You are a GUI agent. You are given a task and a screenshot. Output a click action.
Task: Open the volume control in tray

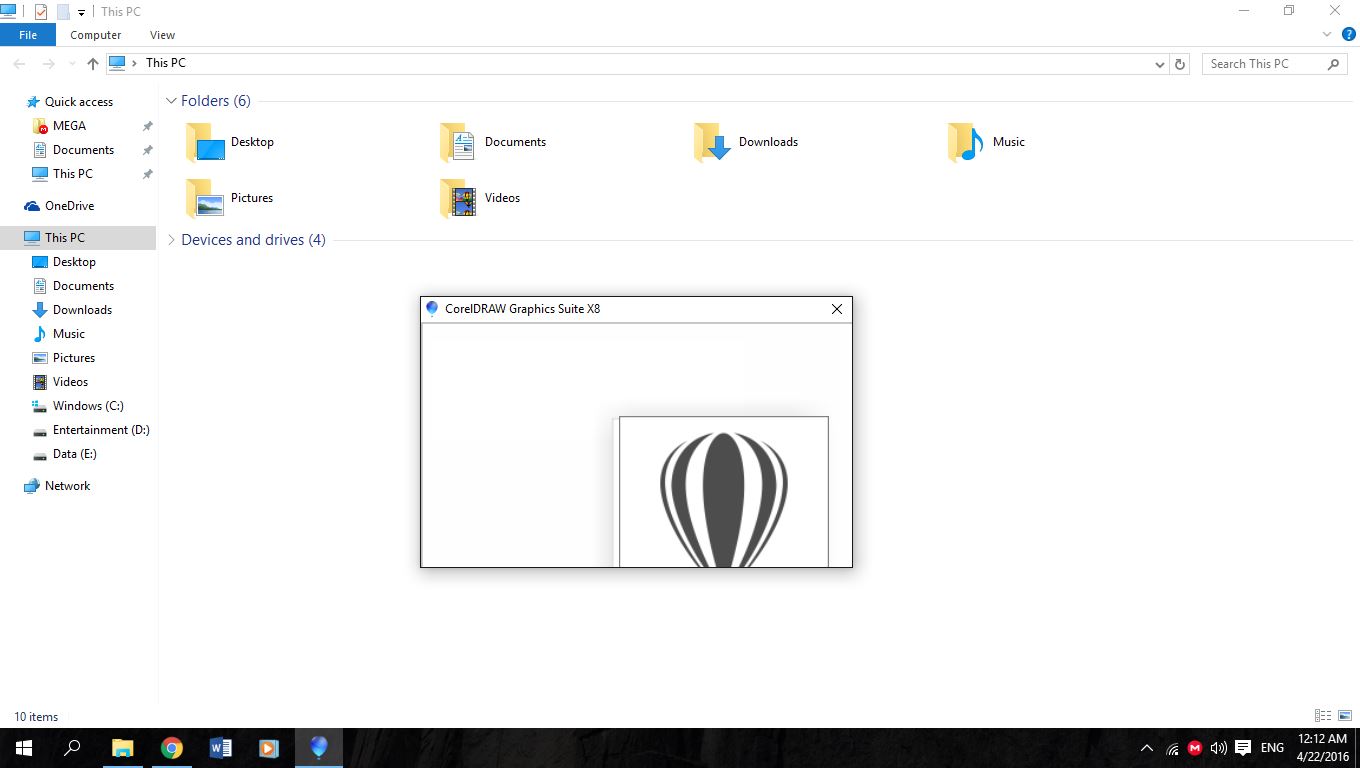1218,748
